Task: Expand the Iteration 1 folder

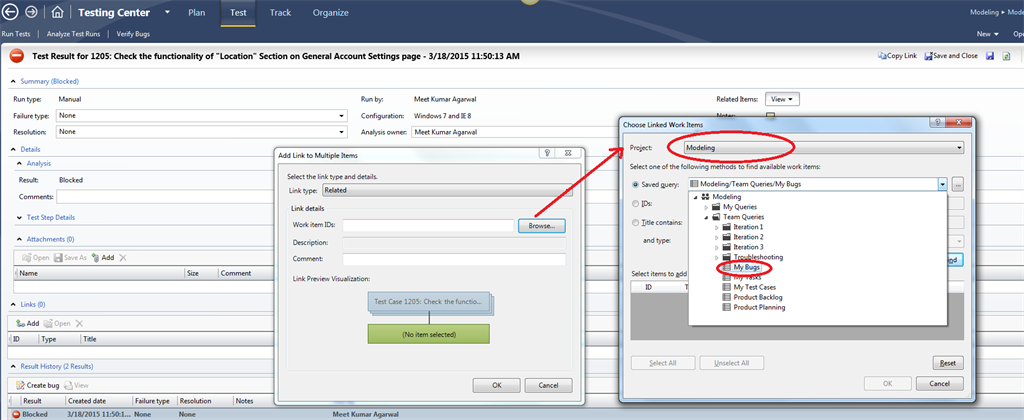Action: pyautogui.click(x=717, y=227)
